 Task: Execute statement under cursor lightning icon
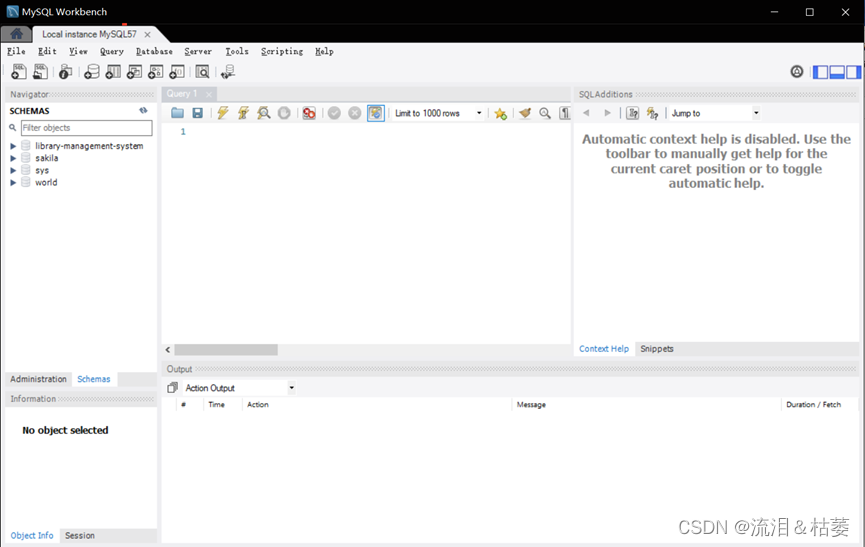(243, 113)
